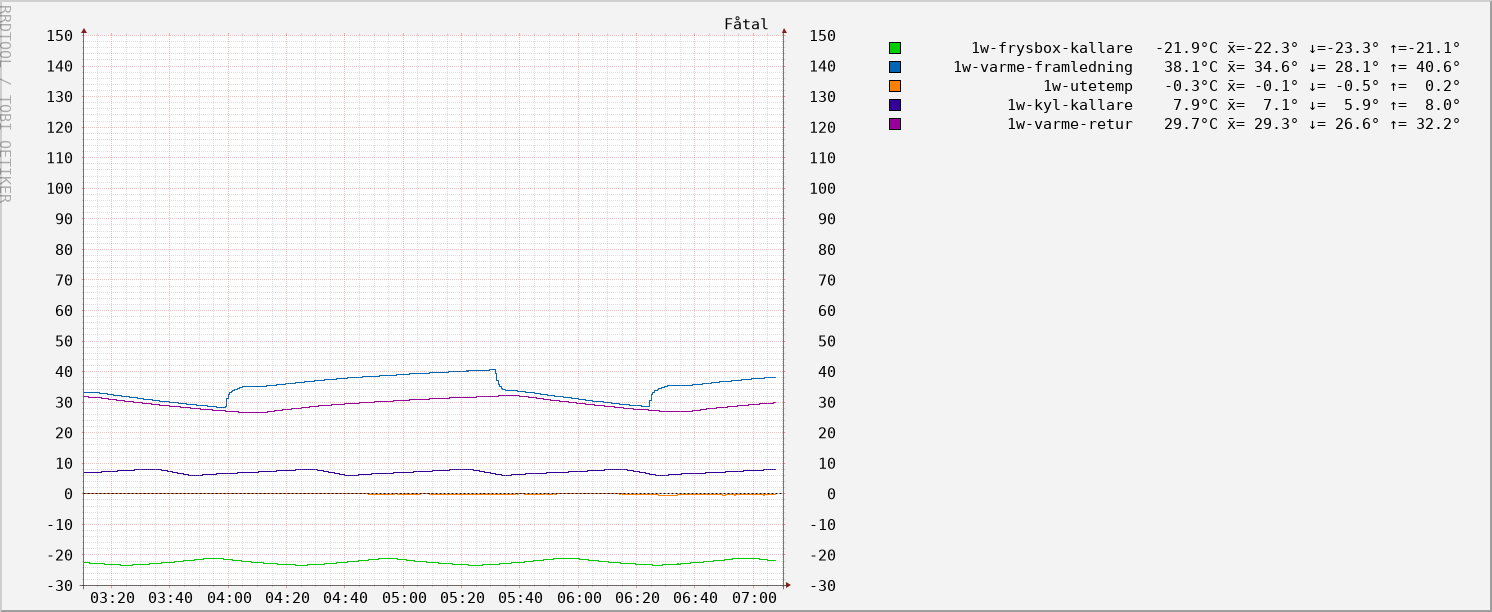Click the blue varme-framledning legend swatch
The width and height of the screenshot is (1492, 612).
click(895, 67)
